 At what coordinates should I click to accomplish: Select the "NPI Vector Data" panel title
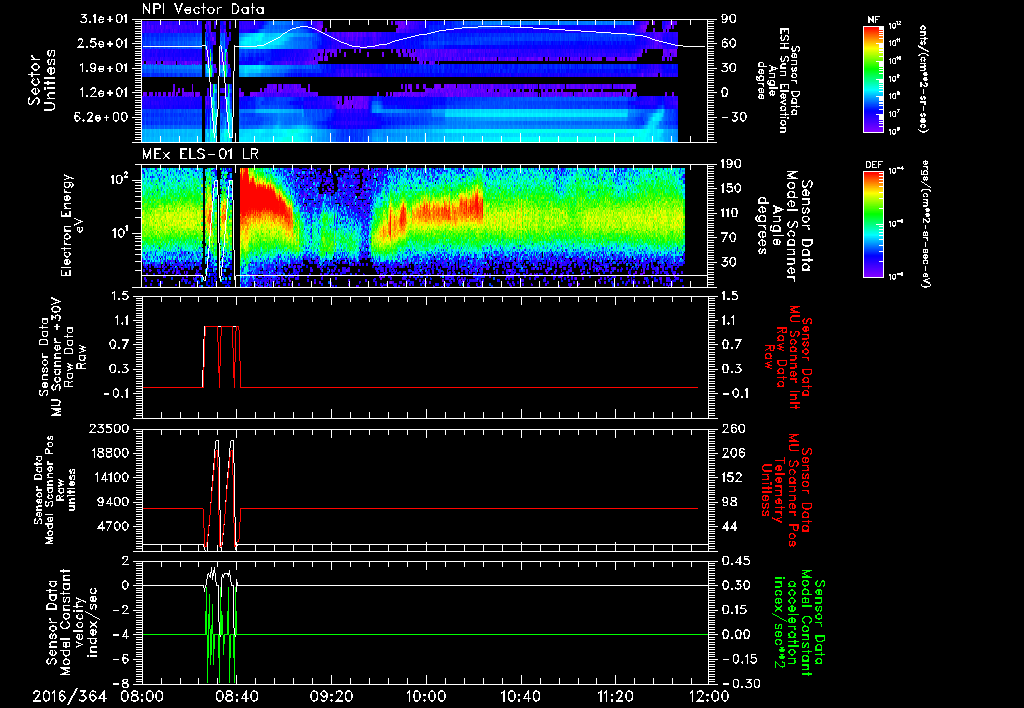pyautogui.click(x=203, y=9)
